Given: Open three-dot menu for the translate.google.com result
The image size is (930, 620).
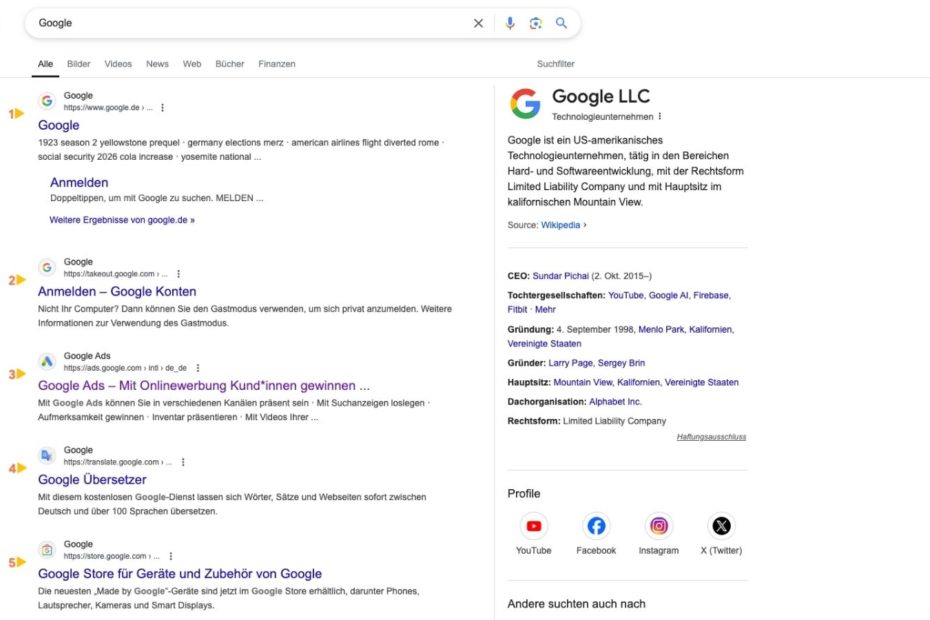Looking at the screenshot, I should pos(183,462).
